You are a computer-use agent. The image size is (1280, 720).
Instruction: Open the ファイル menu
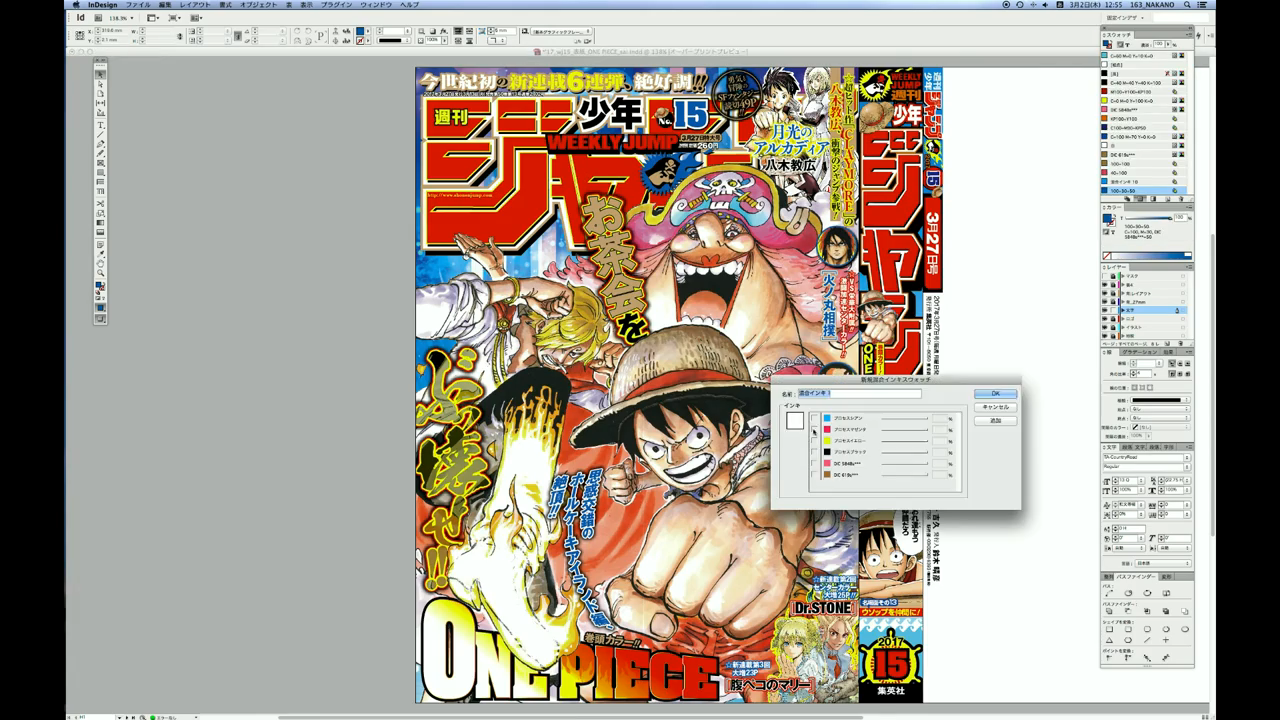[x=138, y=5]
